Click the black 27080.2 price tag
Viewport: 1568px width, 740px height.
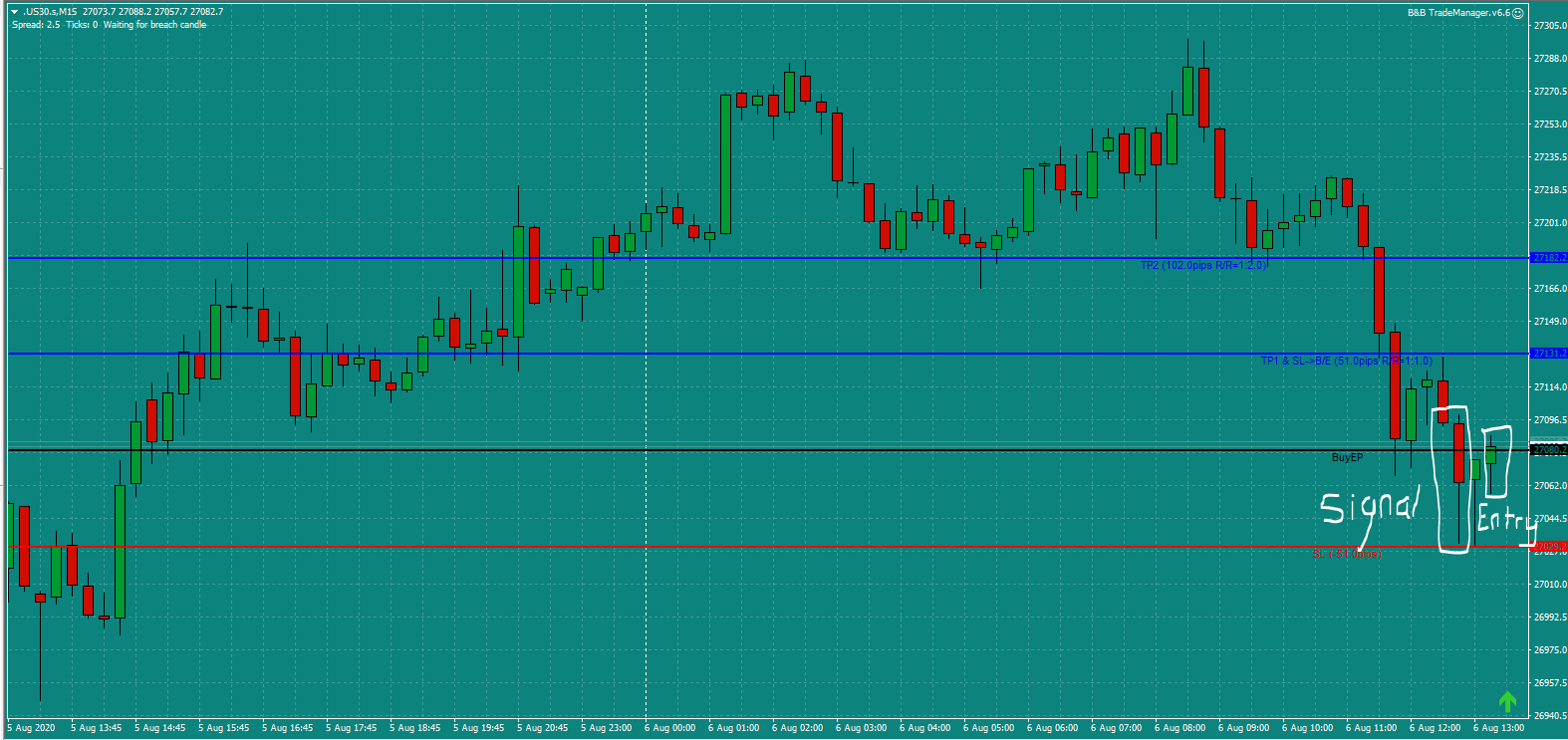[x=1549, y=450]
